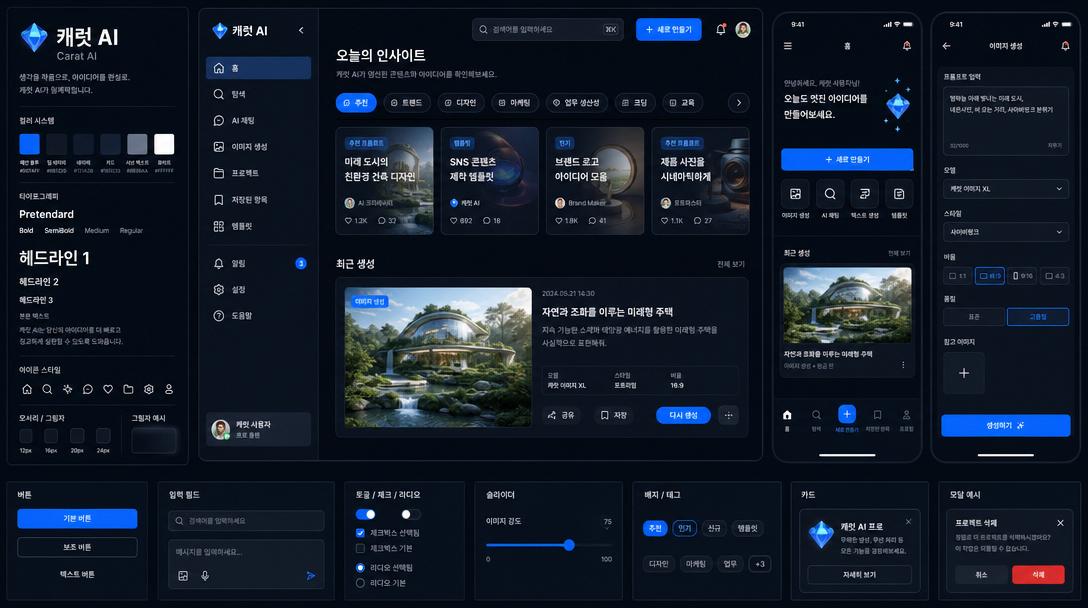The width and height of the screenshot is (1088, 608).
Task: Tap center plus button in mobile bottom nav
Action: point(847,414)
